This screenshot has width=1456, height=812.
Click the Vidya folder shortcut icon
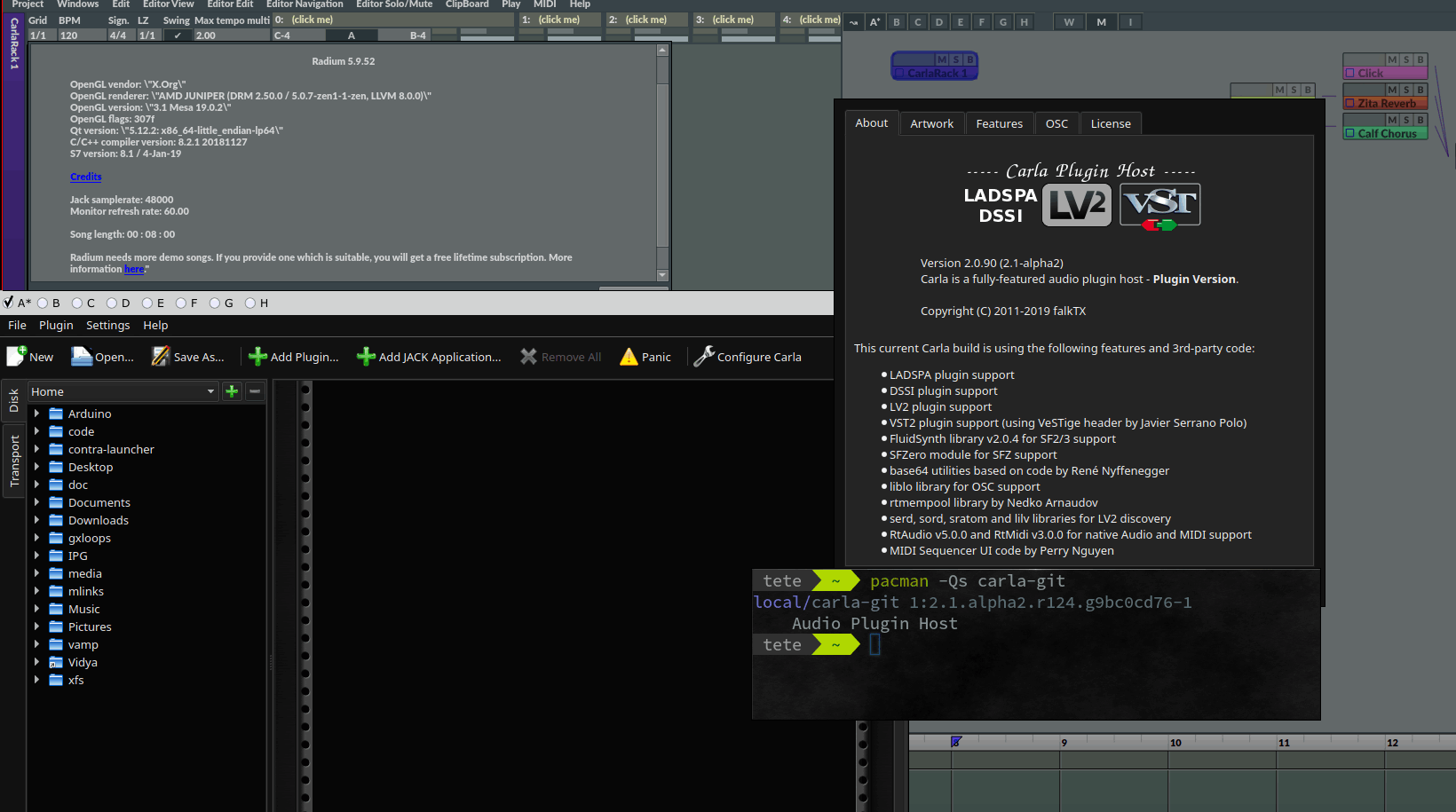pyautogui.click(x=56, y=662)
